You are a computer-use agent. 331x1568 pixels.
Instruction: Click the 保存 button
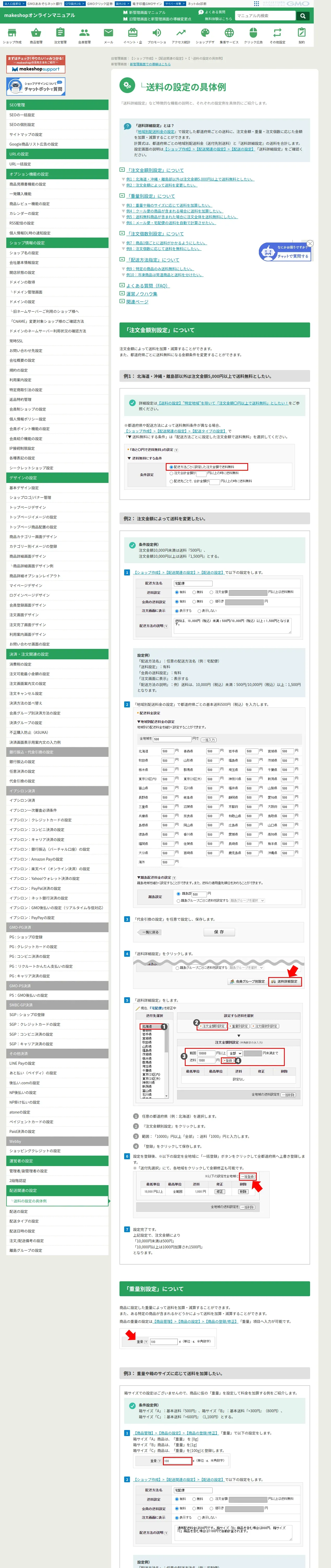tap(219, 932)
